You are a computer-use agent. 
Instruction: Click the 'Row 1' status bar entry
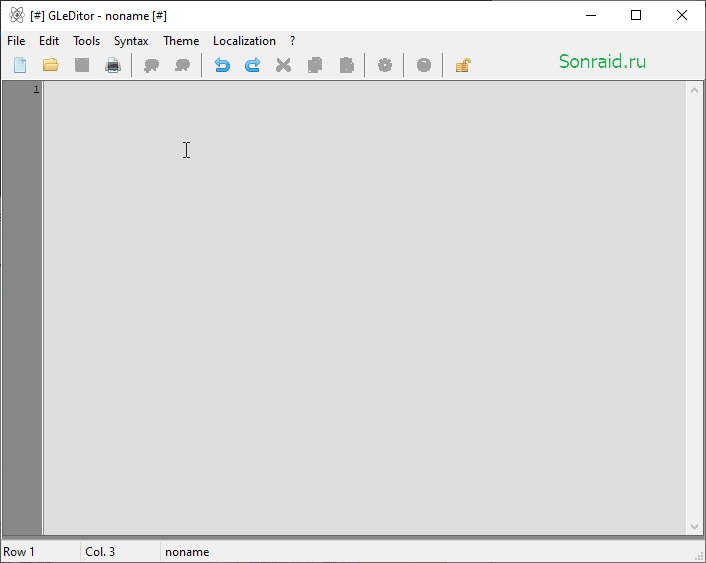pyautogui.click(x=19, y=552)
